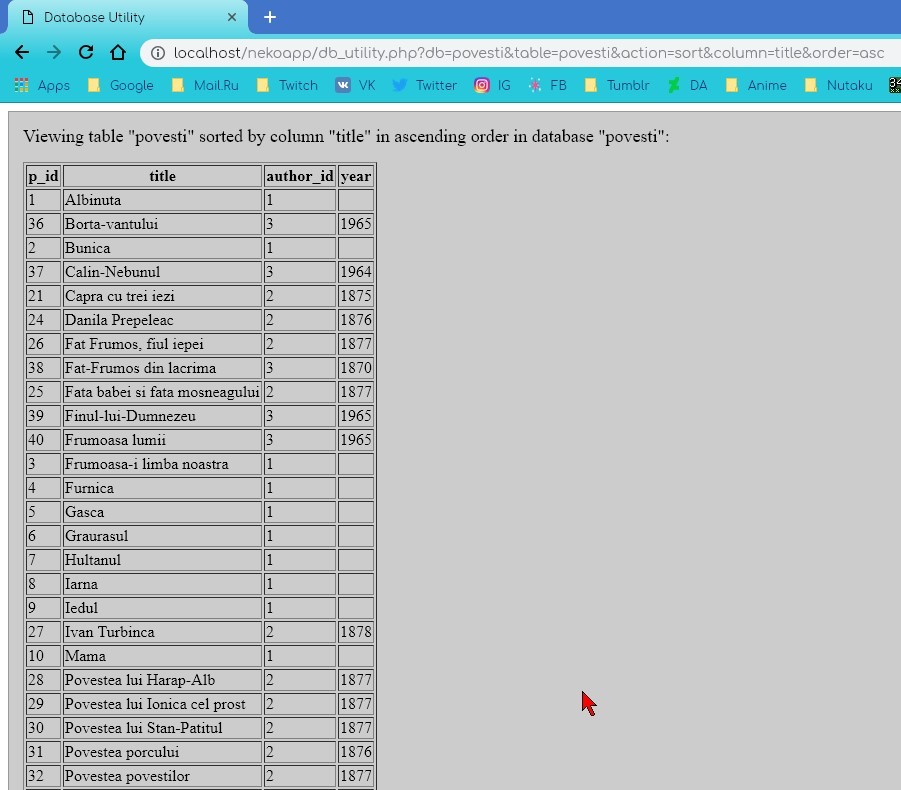Open the Anime bookmark folder
Image resolution: width=901 pixels, height=790 pixels.
(756, 86)
